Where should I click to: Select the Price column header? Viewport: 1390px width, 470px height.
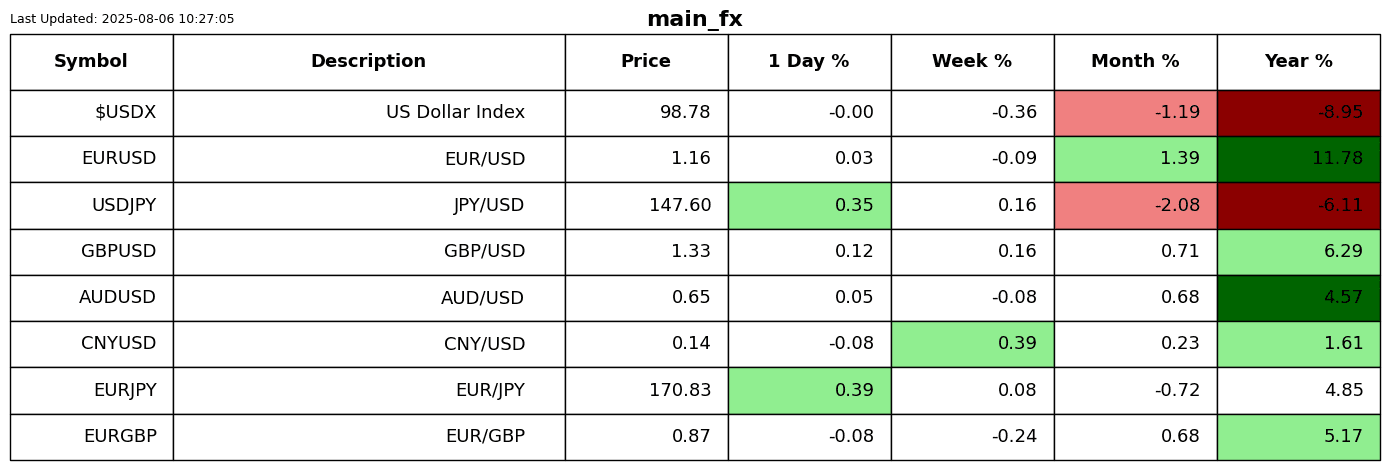(x=646, y=62)
